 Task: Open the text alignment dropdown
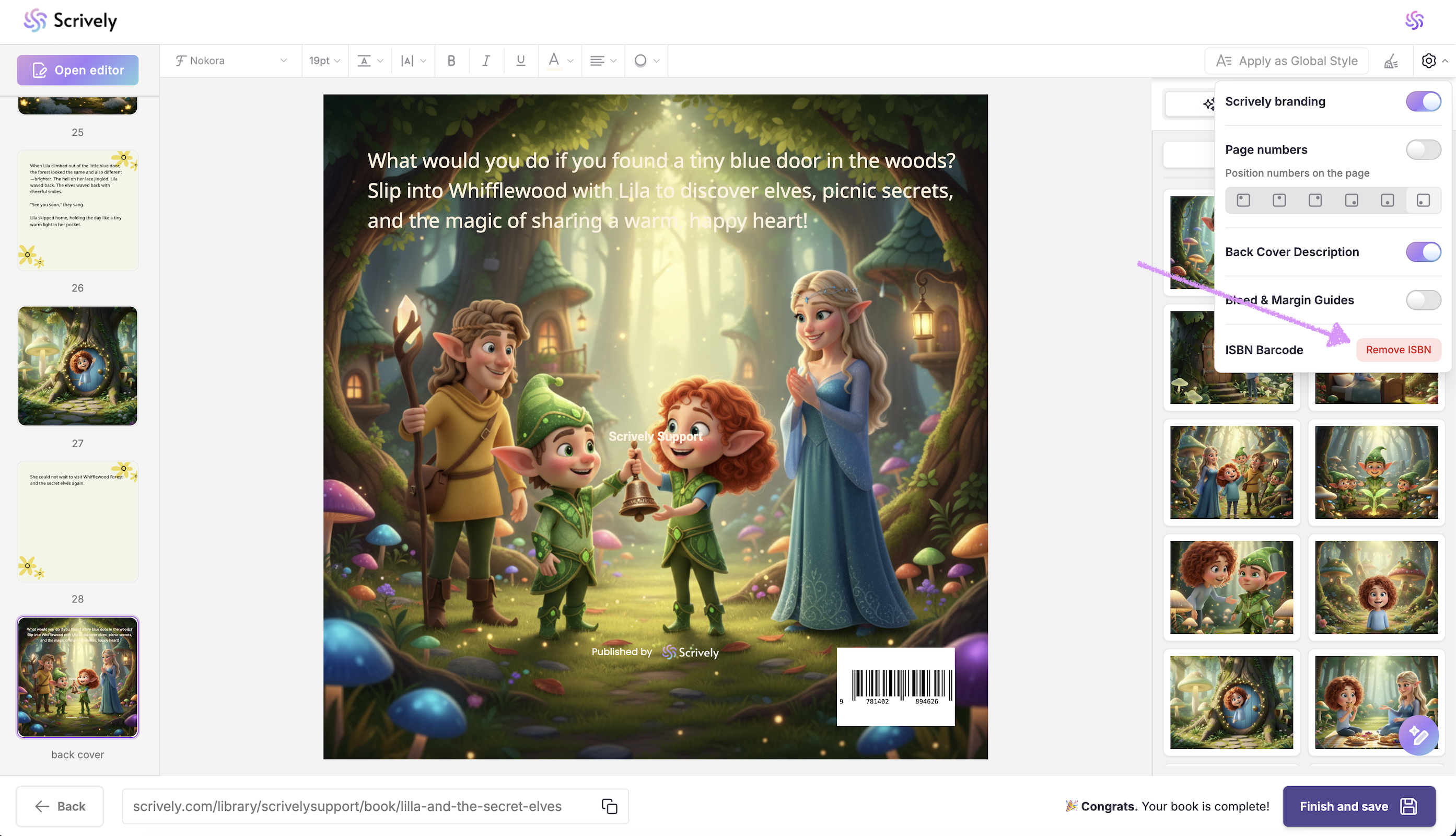[602, 61]
